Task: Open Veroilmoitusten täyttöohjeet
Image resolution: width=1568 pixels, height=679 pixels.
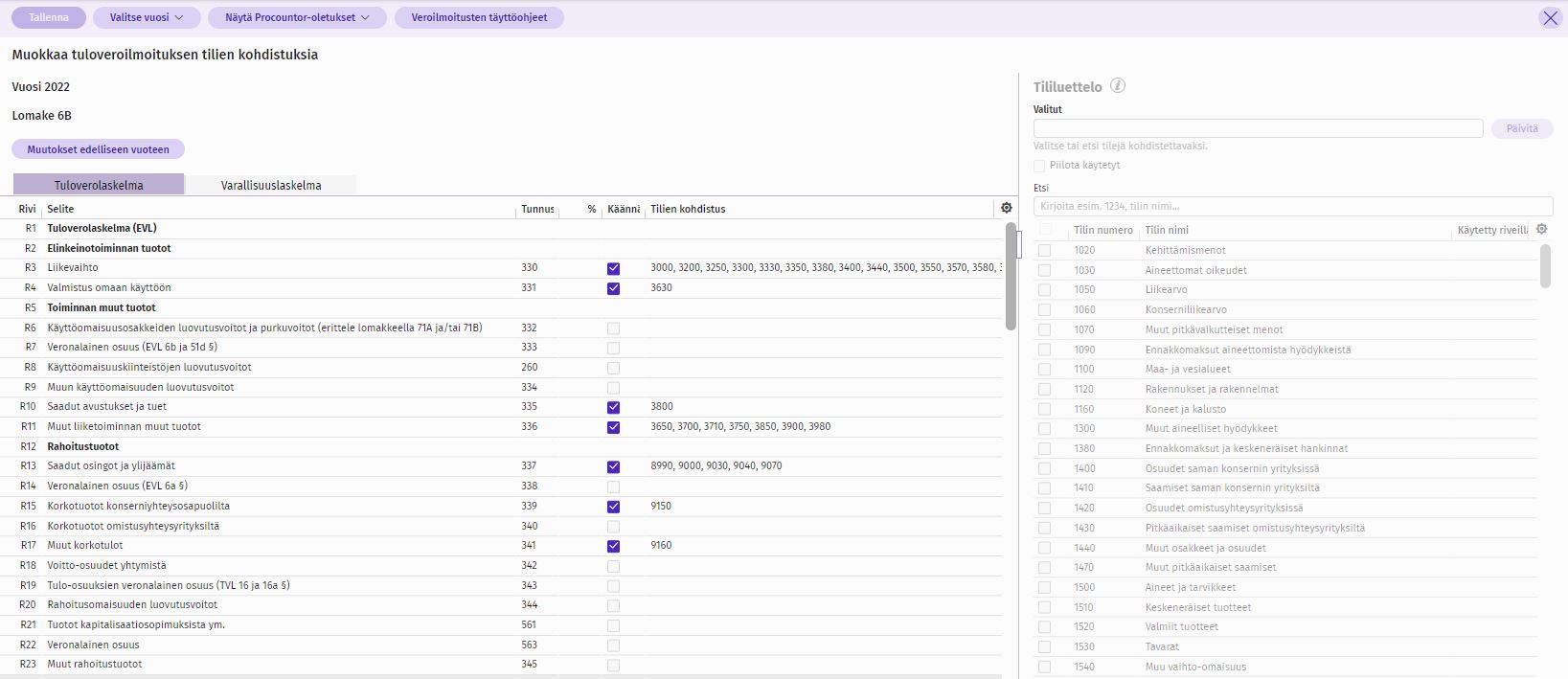Action: 479,17
